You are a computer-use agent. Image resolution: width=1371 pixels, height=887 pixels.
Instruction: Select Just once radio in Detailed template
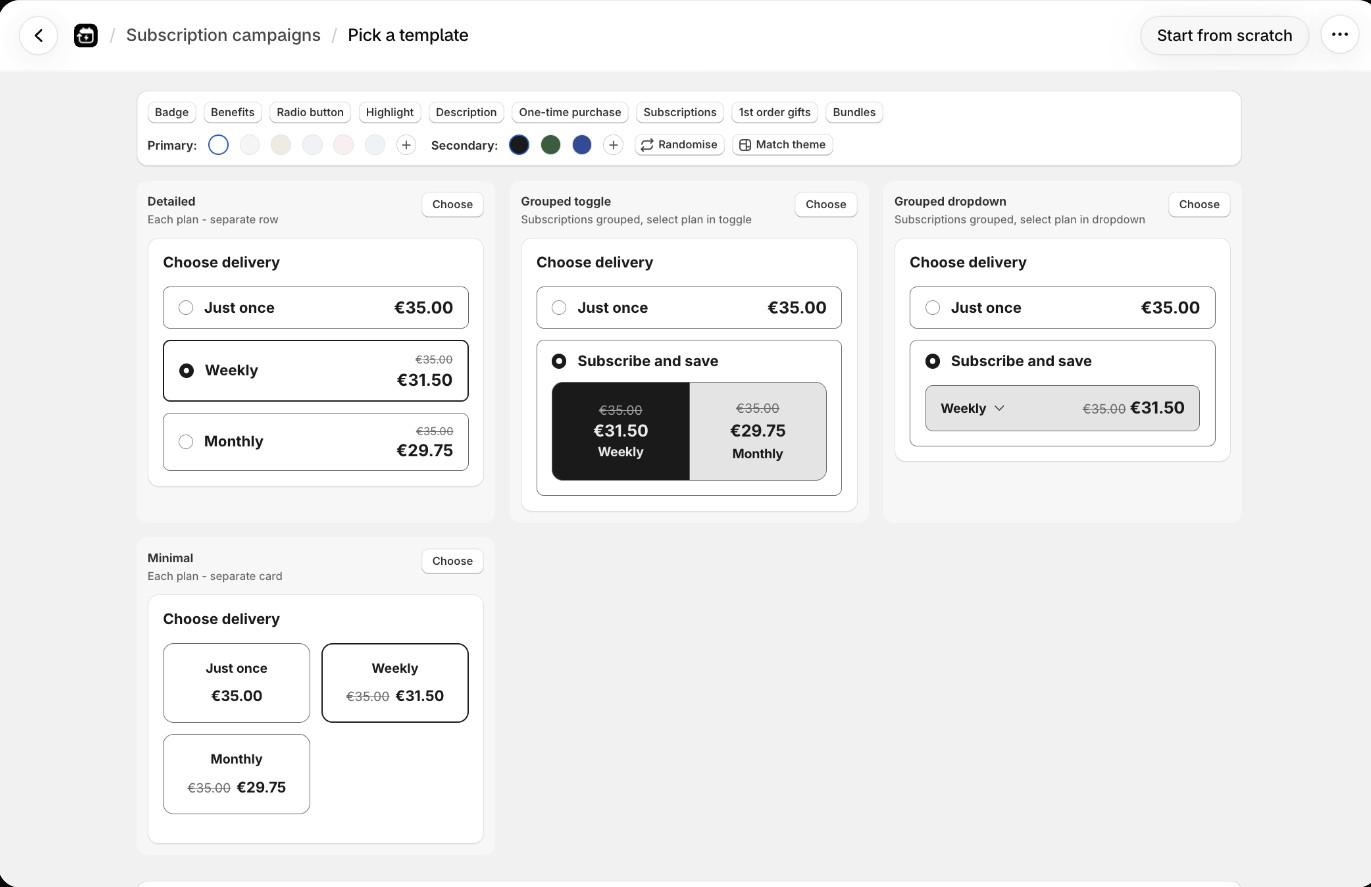(x=186, y=308)
